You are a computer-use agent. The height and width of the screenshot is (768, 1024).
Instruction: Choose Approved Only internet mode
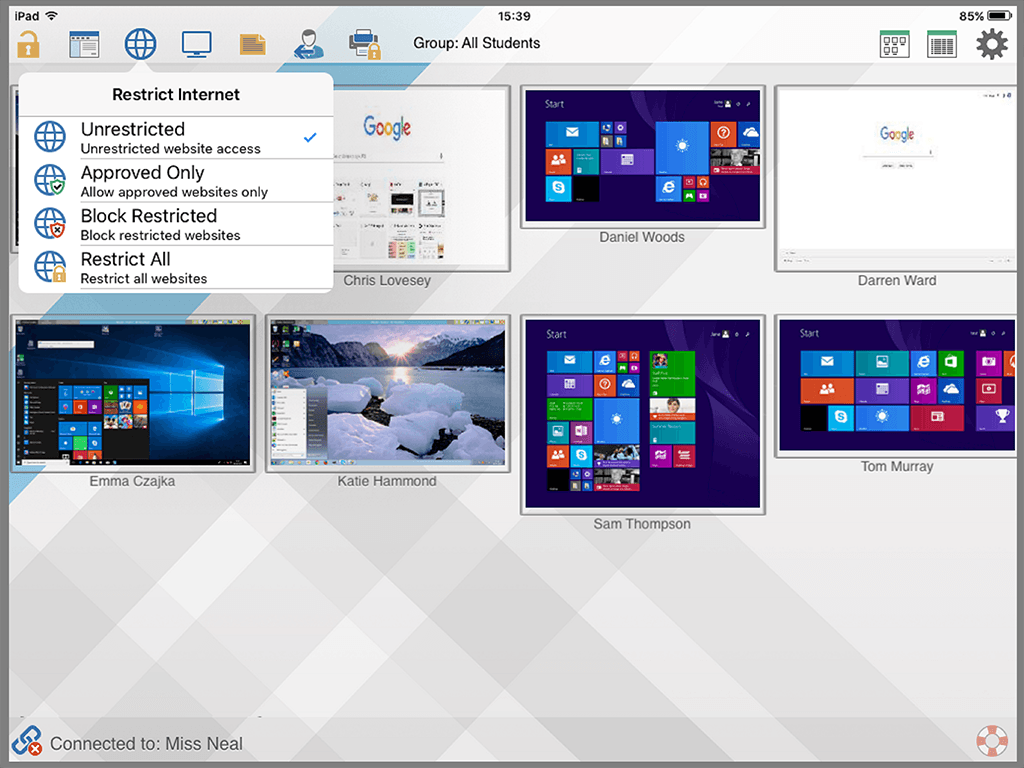pyautogui.click(x=176, y=181)
